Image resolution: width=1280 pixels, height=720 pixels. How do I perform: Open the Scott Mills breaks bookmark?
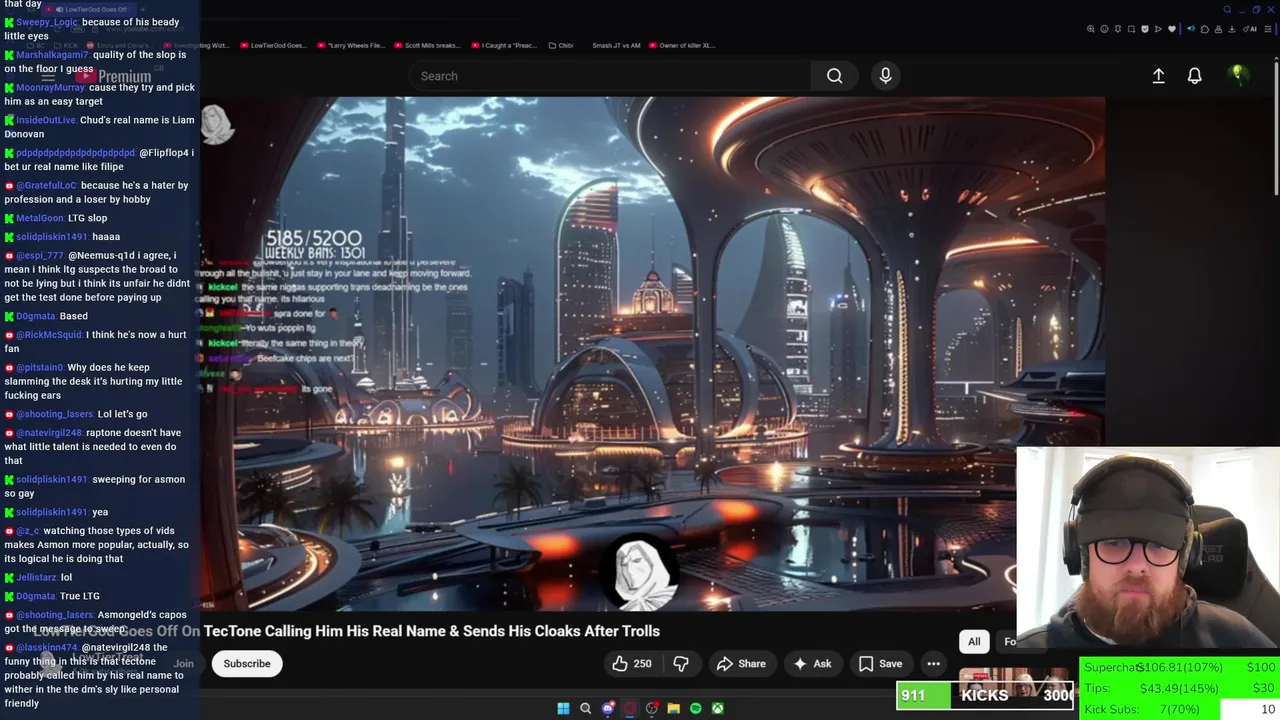click(427, 45)
